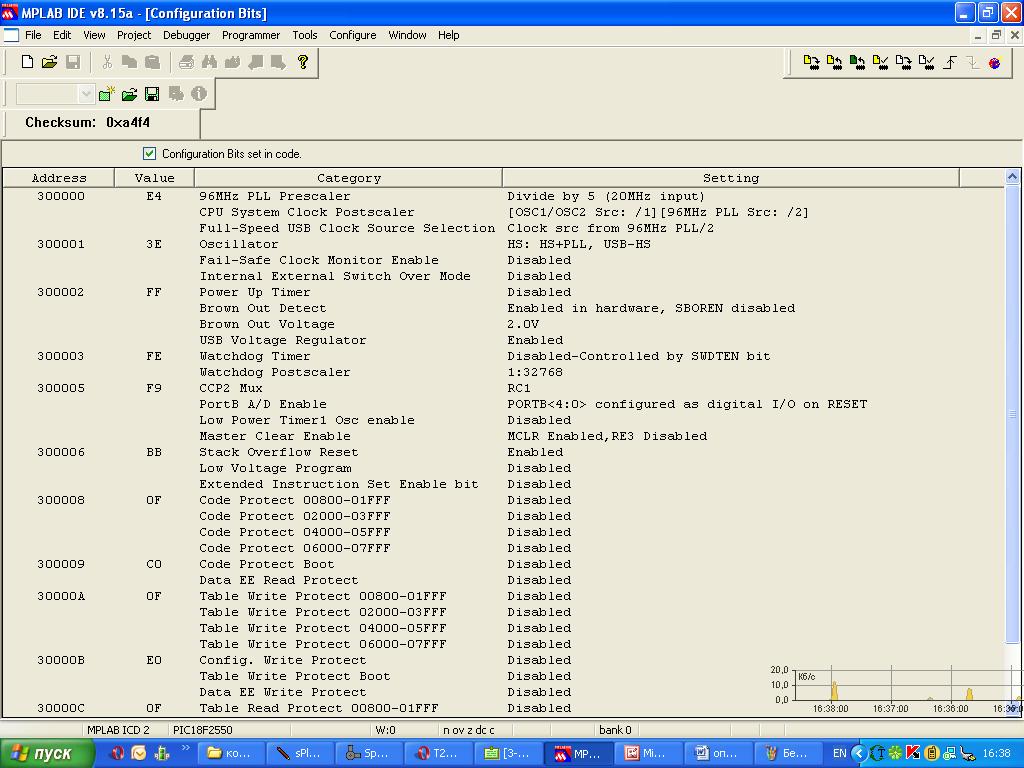The height and width of the screenshot is (768, 1024).
Task: Click the Save Workspace green floppy icon
Action: (x=152, y=94)
